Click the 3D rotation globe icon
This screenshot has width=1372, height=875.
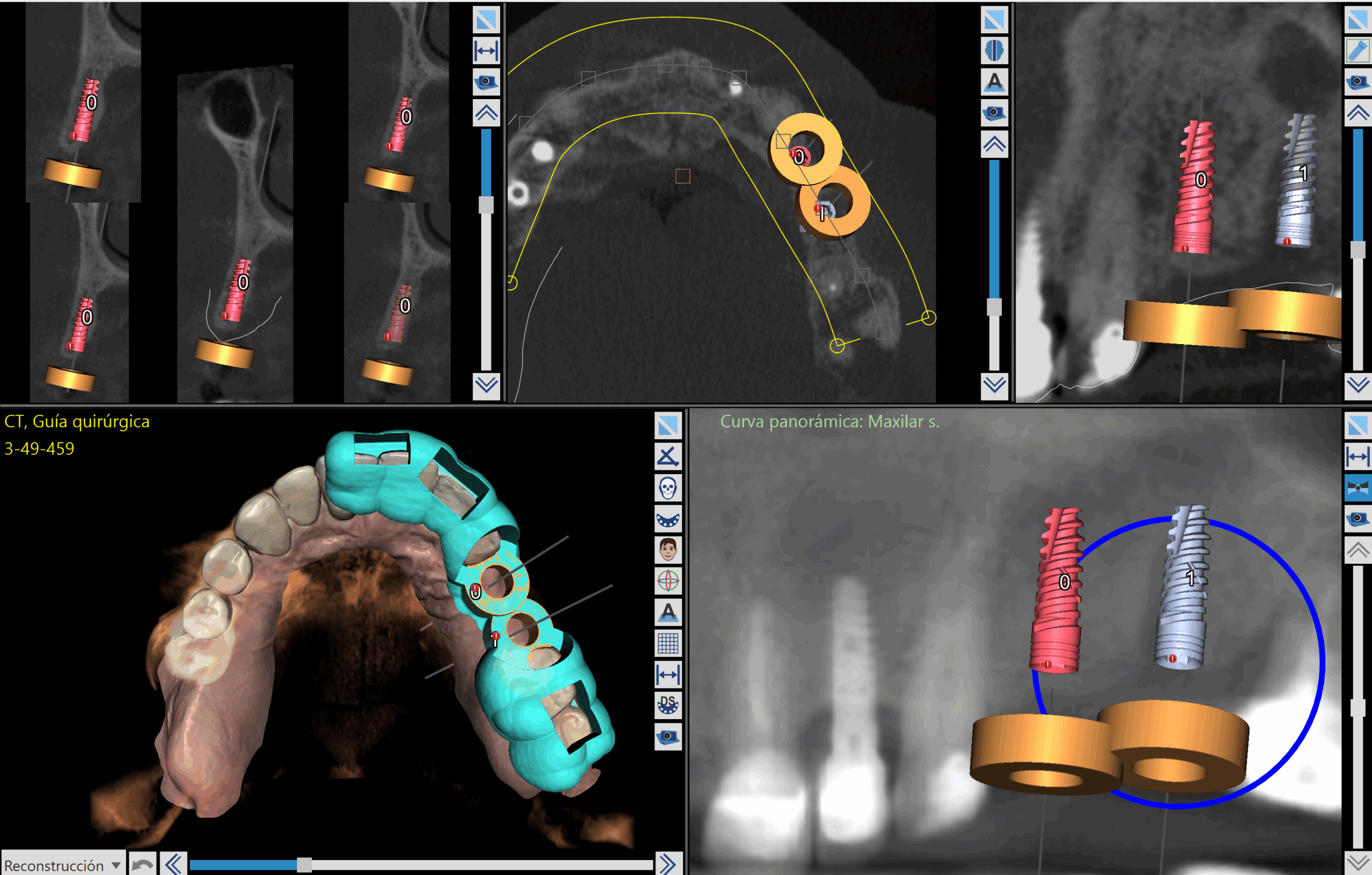(668, 581)
